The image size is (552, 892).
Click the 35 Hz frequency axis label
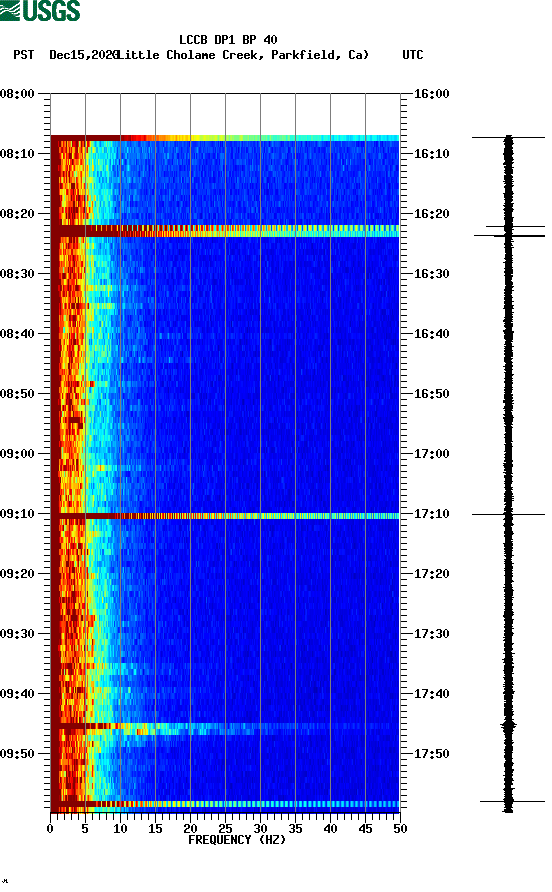click(295, 829)
